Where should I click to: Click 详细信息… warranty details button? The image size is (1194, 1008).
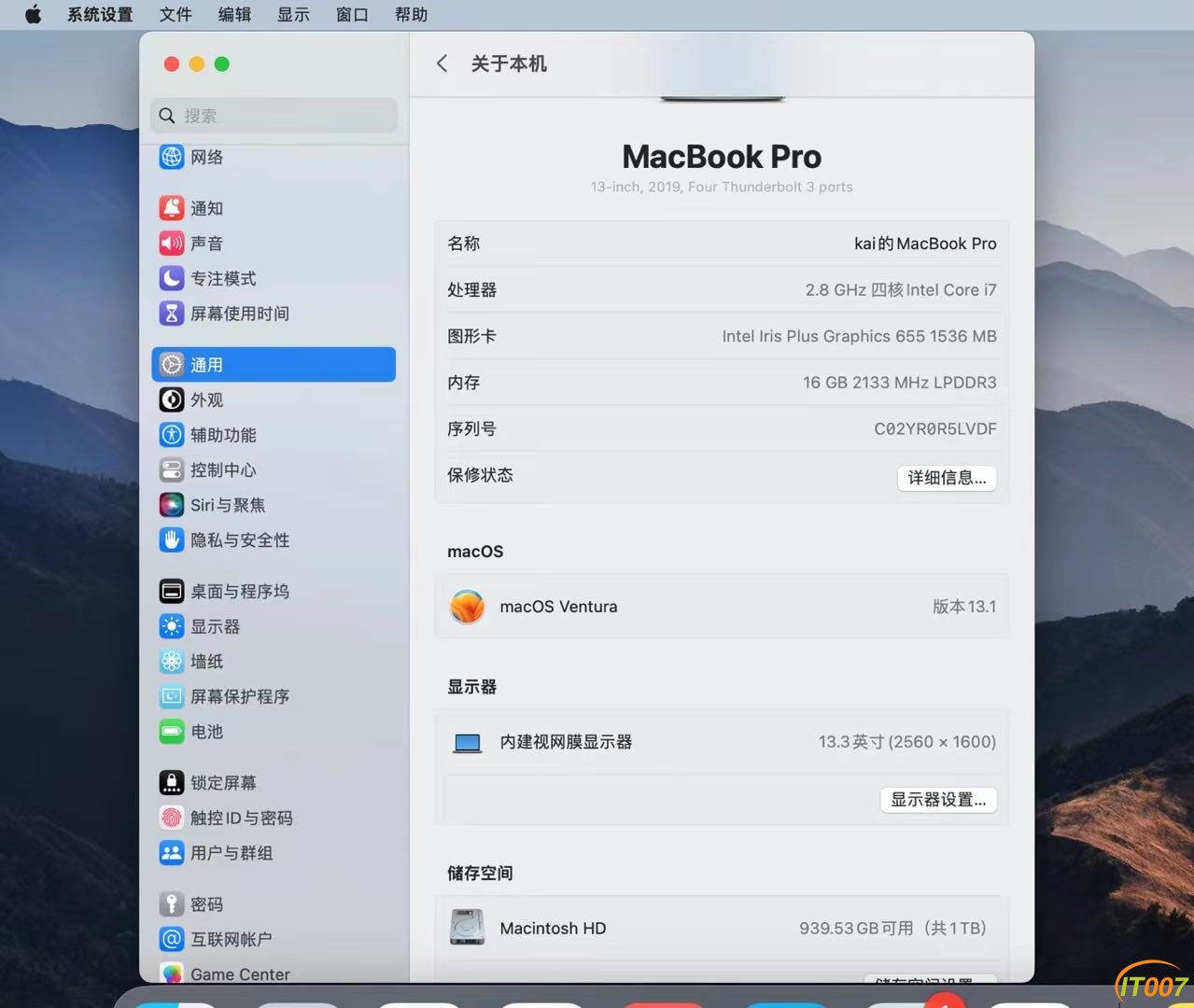pos(947,478)
